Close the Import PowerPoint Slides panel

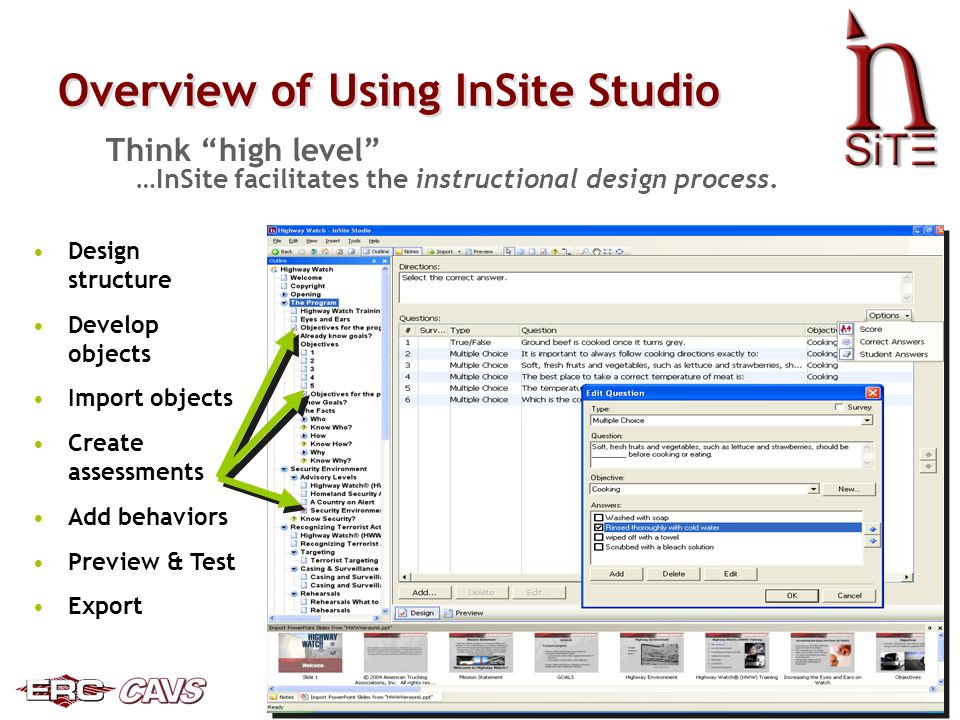click(x=940, y=628)
